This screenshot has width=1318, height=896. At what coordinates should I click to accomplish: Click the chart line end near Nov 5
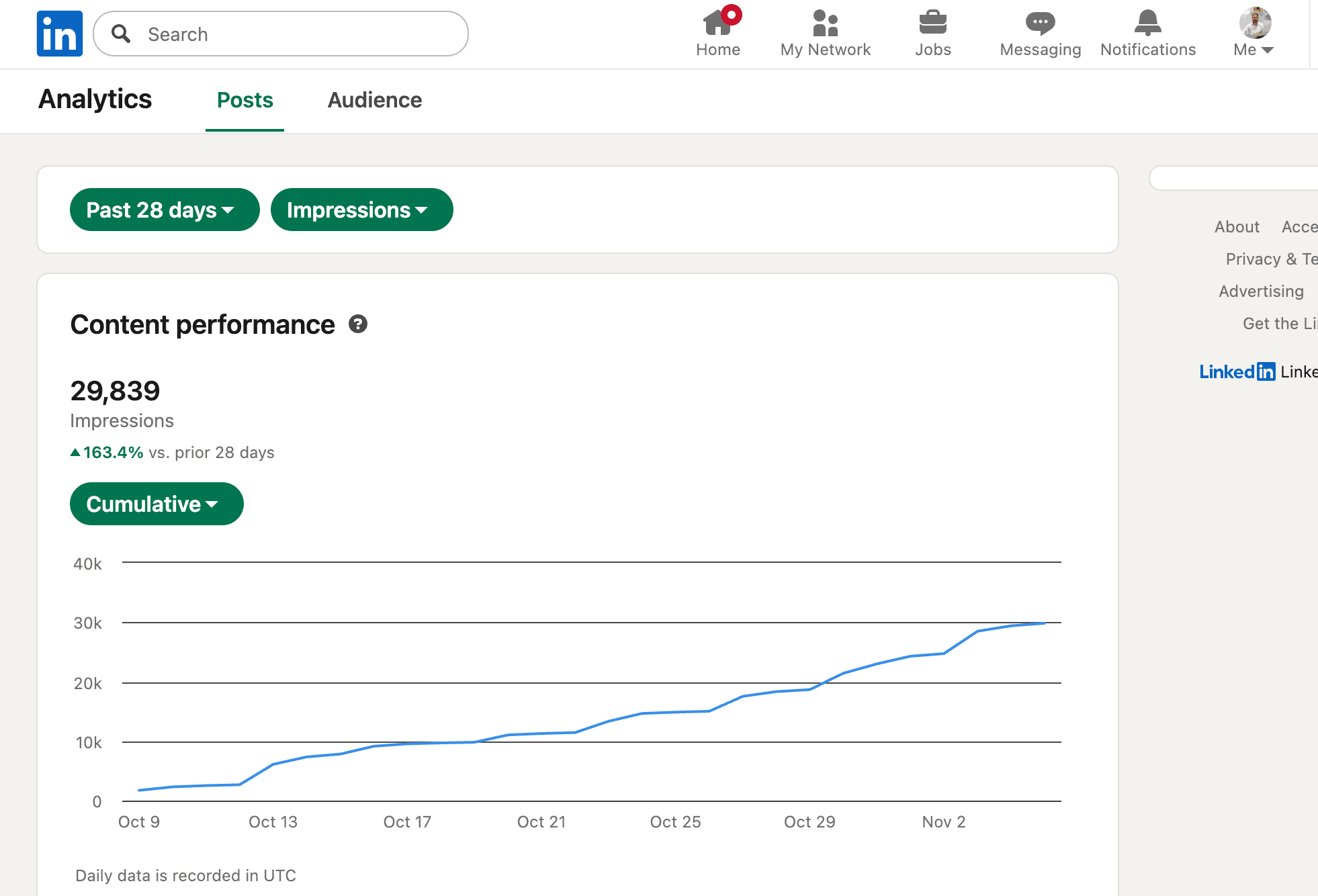(x=1044, y=623)
